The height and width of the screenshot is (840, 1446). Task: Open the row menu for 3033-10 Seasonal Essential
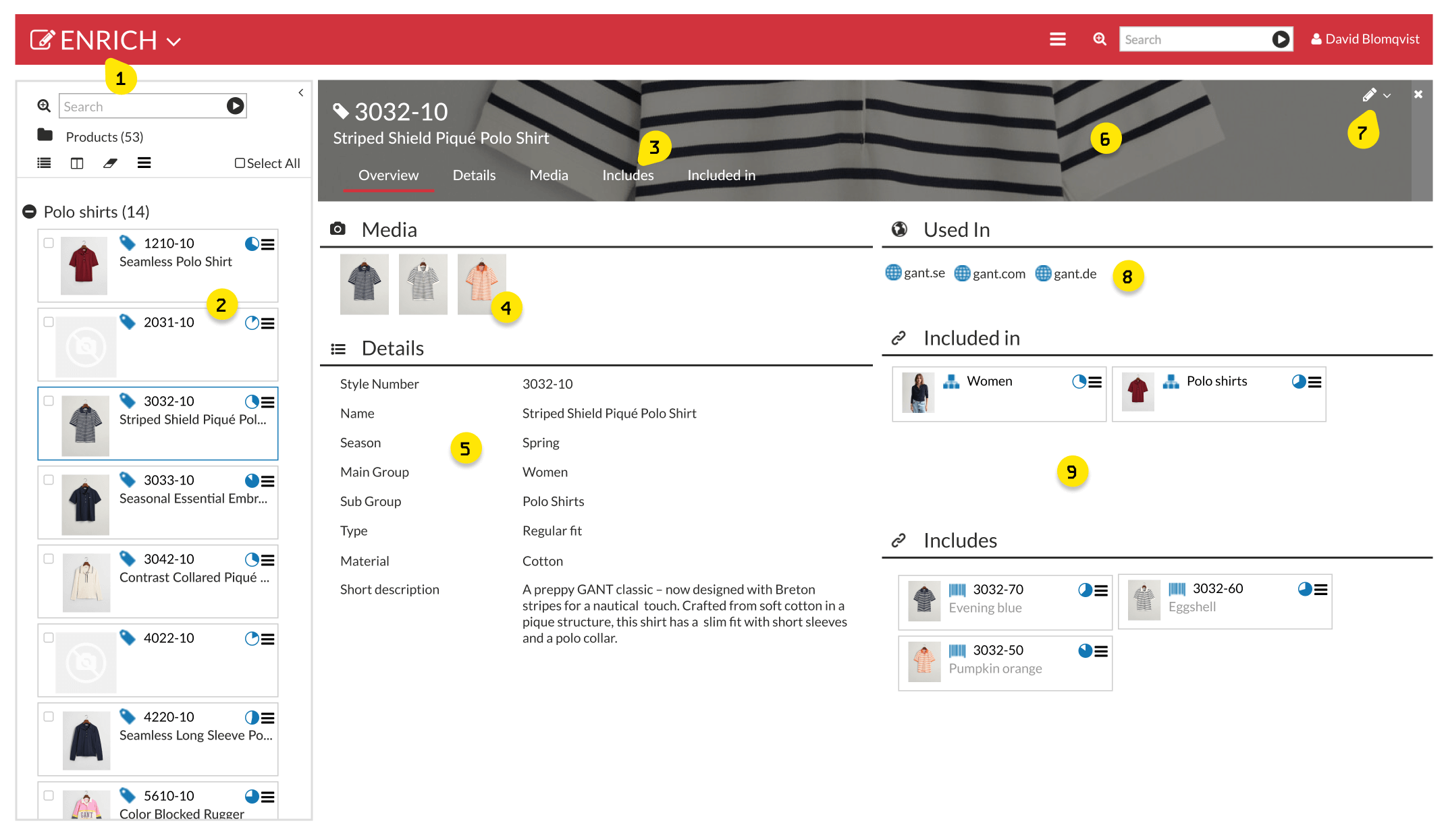pyautogui.click(x=268, y=481)
